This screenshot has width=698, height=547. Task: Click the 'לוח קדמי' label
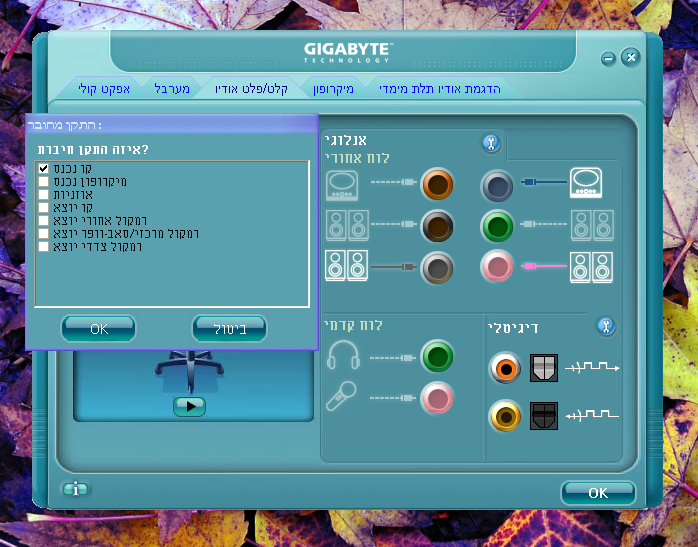tap(353, 325)
